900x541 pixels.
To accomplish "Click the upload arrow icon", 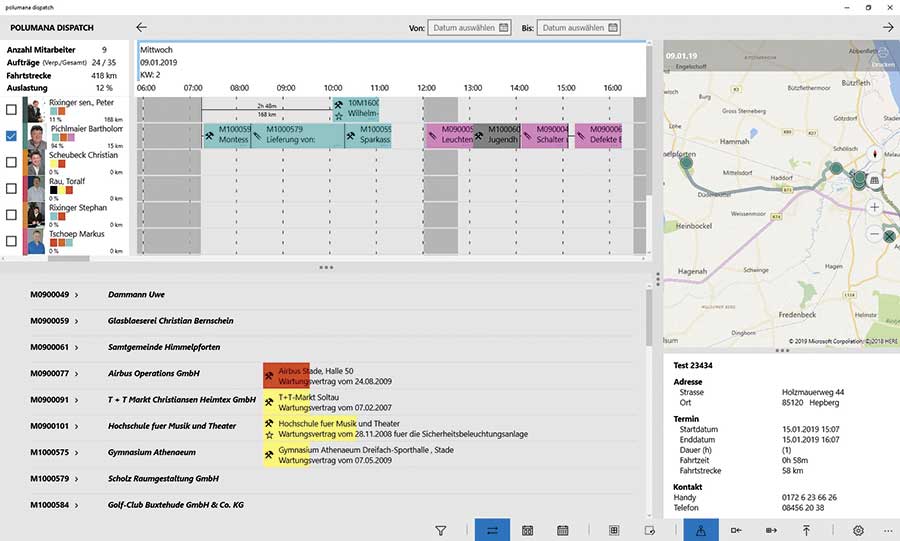I will click(x=806, y=531).
